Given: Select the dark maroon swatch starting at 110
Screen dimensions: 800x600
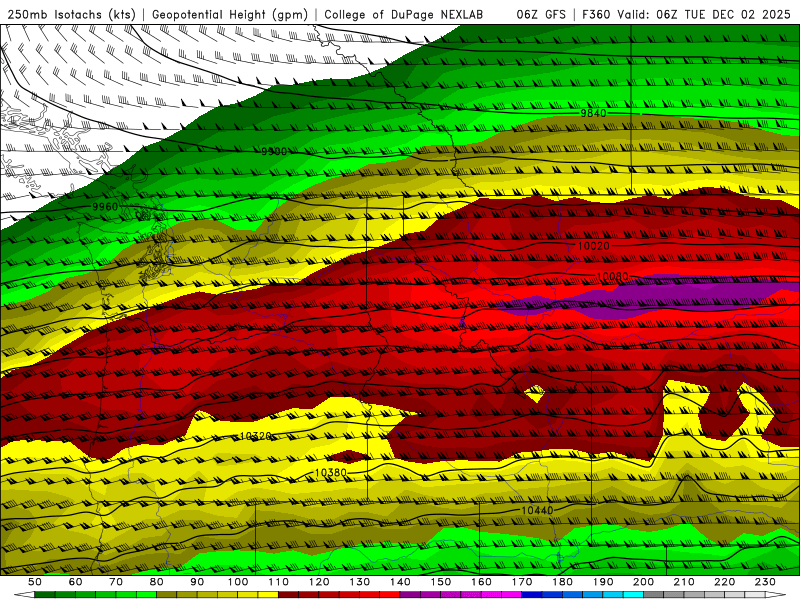Looking at the screenshot, I should pos(288,594).
